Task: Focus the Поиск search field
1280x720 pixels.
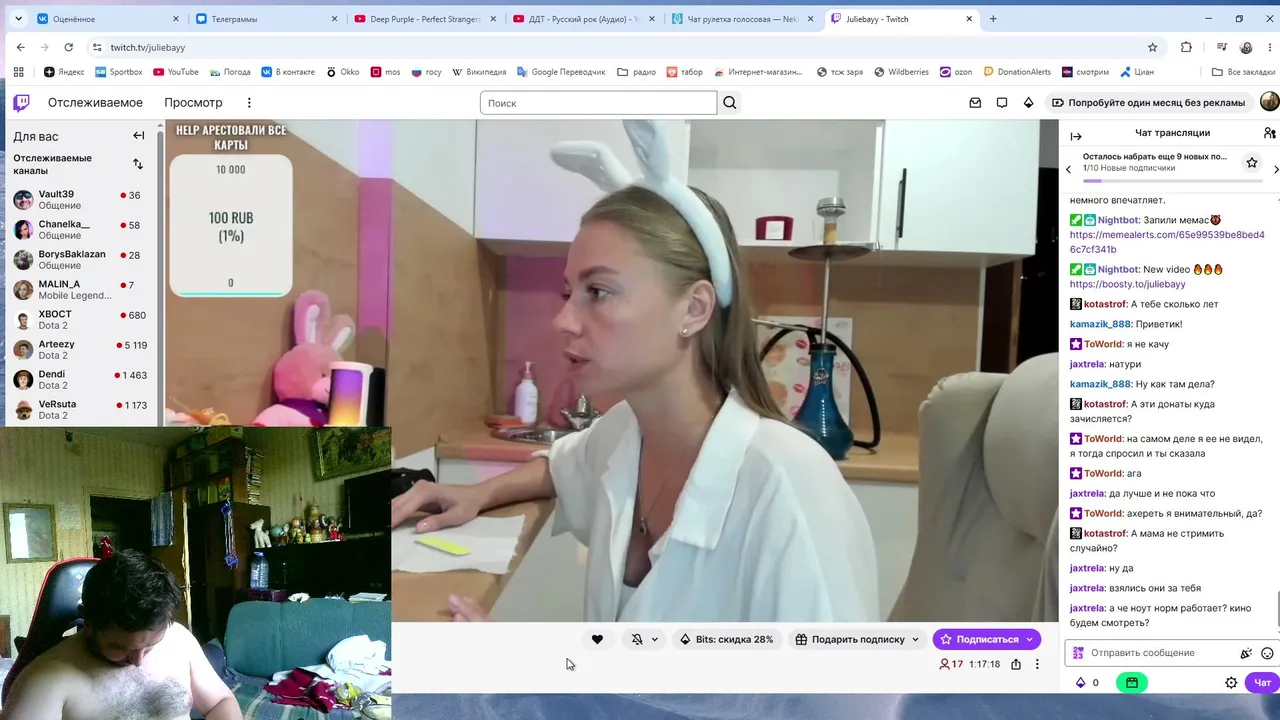Action: (598, 103)
